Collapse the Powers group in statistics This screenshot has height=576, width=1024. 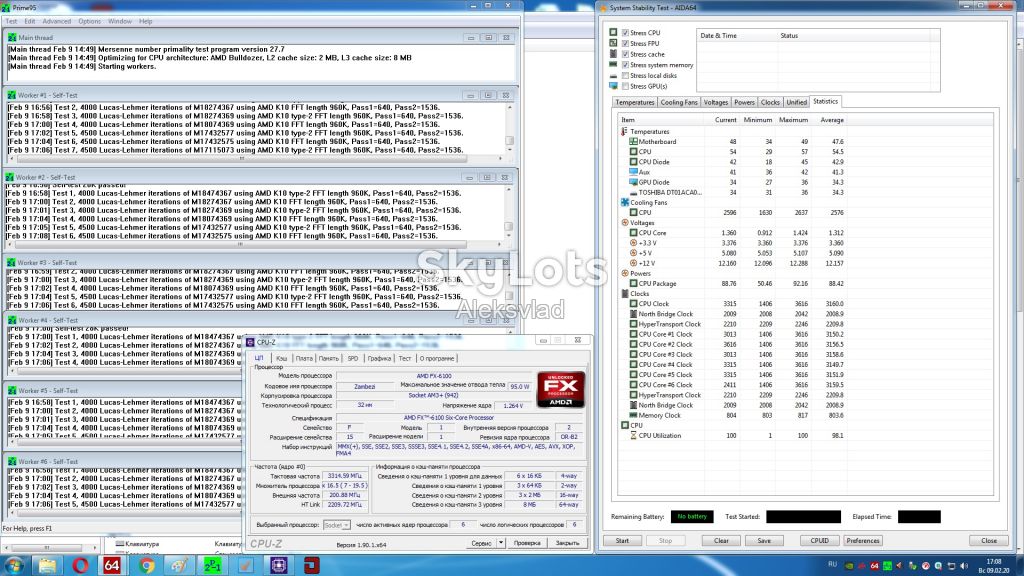pyautogui.click(x=624, y=274)
